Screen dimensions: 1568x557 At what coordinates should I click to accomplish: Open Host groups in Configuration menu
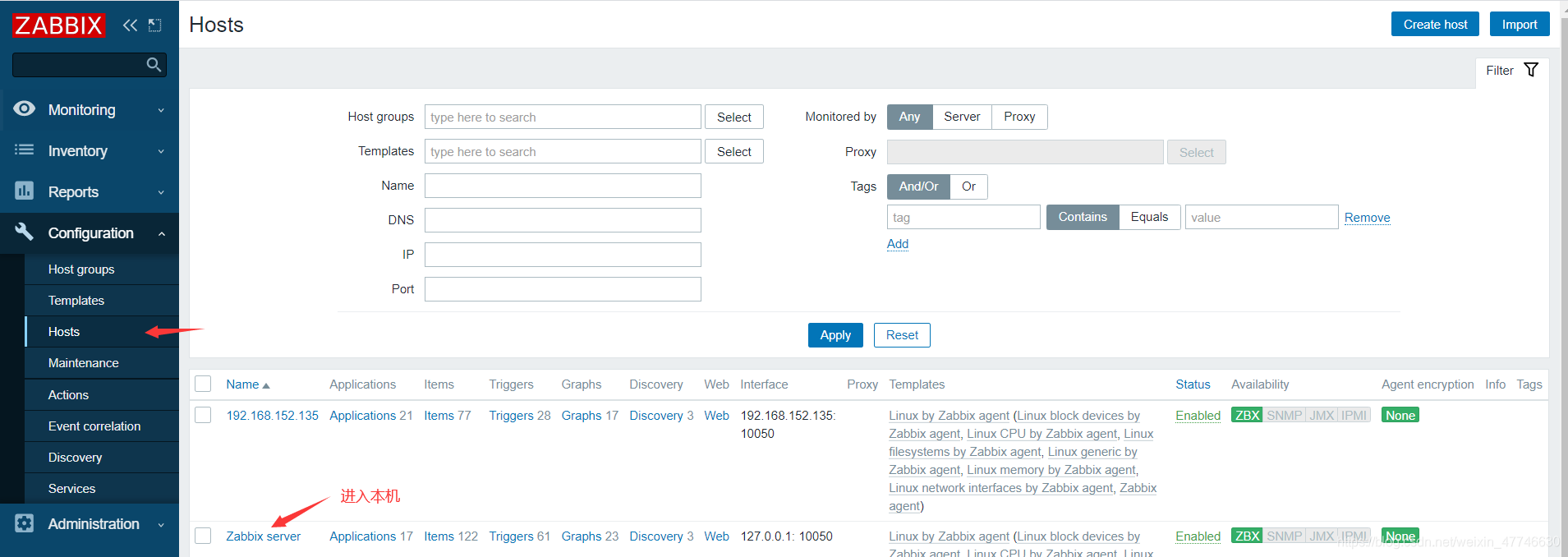coord(102,269)
